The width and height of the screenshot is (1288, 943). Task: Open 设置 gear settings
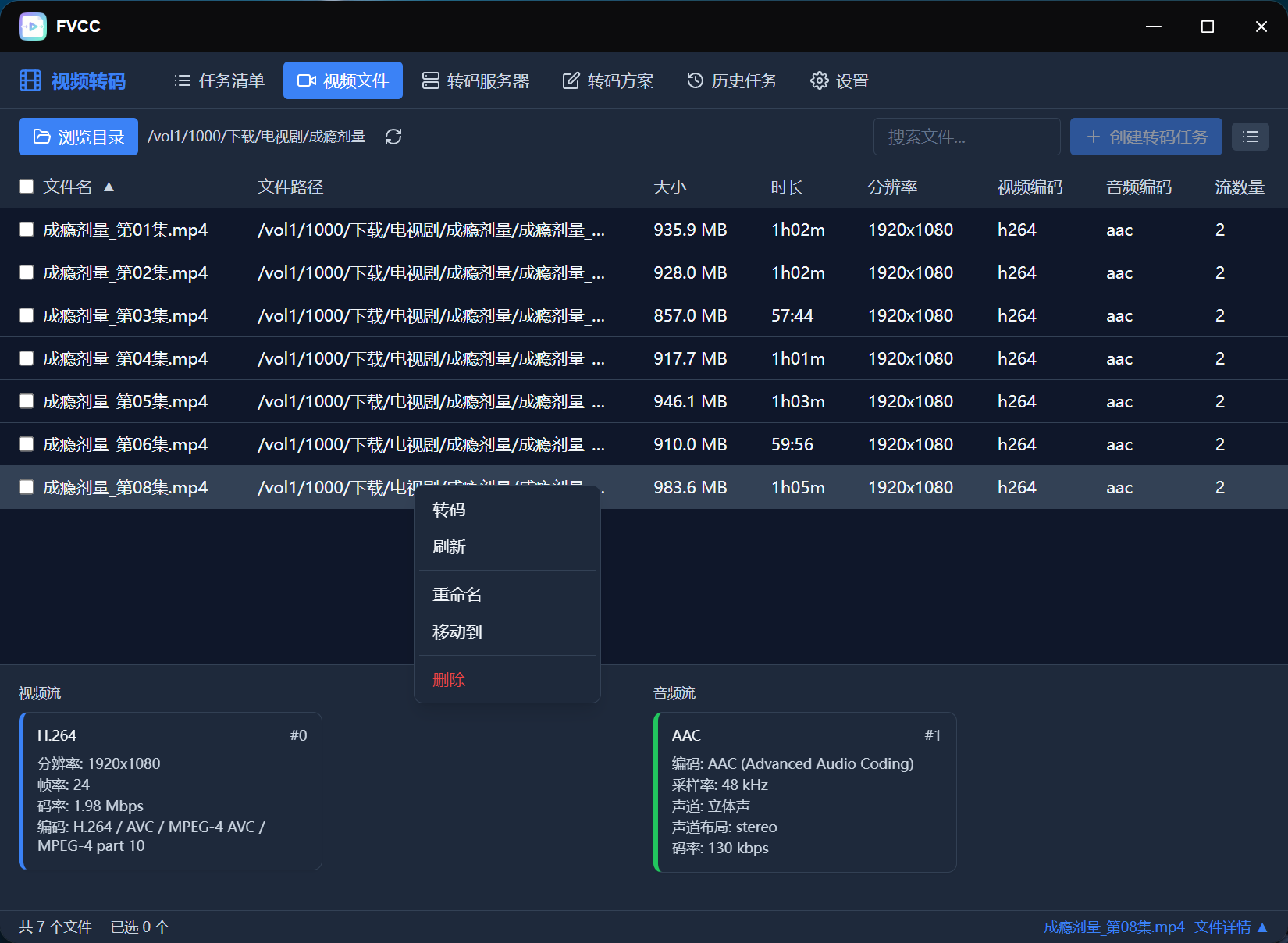[x=840, y=80]
